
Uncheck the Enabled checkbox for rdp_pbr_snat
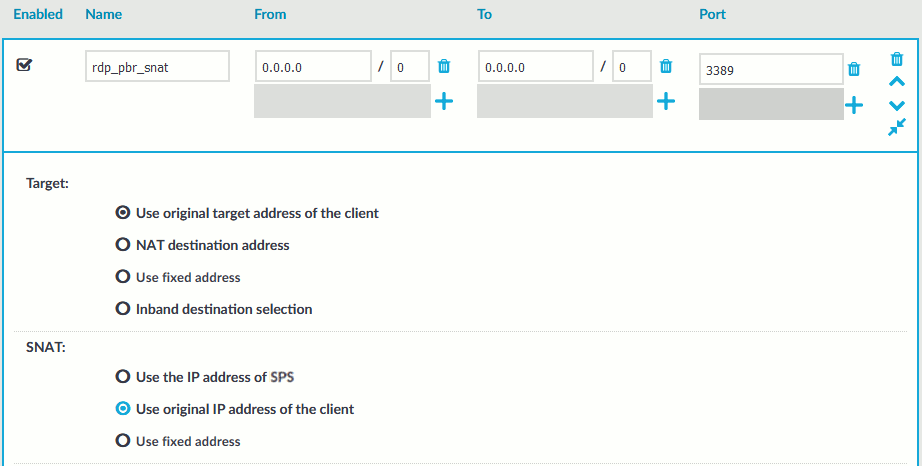25,65
